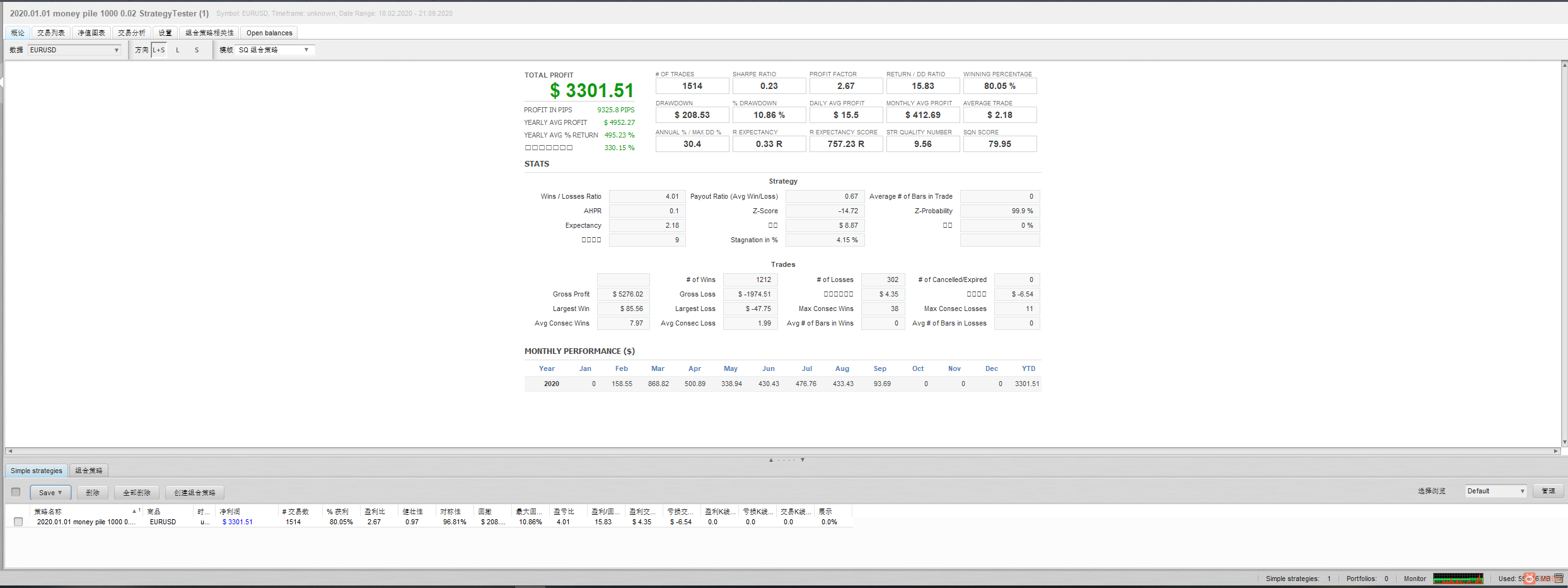Viewport: 1568px width, 588px height.
Task: Open the EURUSD data dropdown
Action: pos(74,50)
